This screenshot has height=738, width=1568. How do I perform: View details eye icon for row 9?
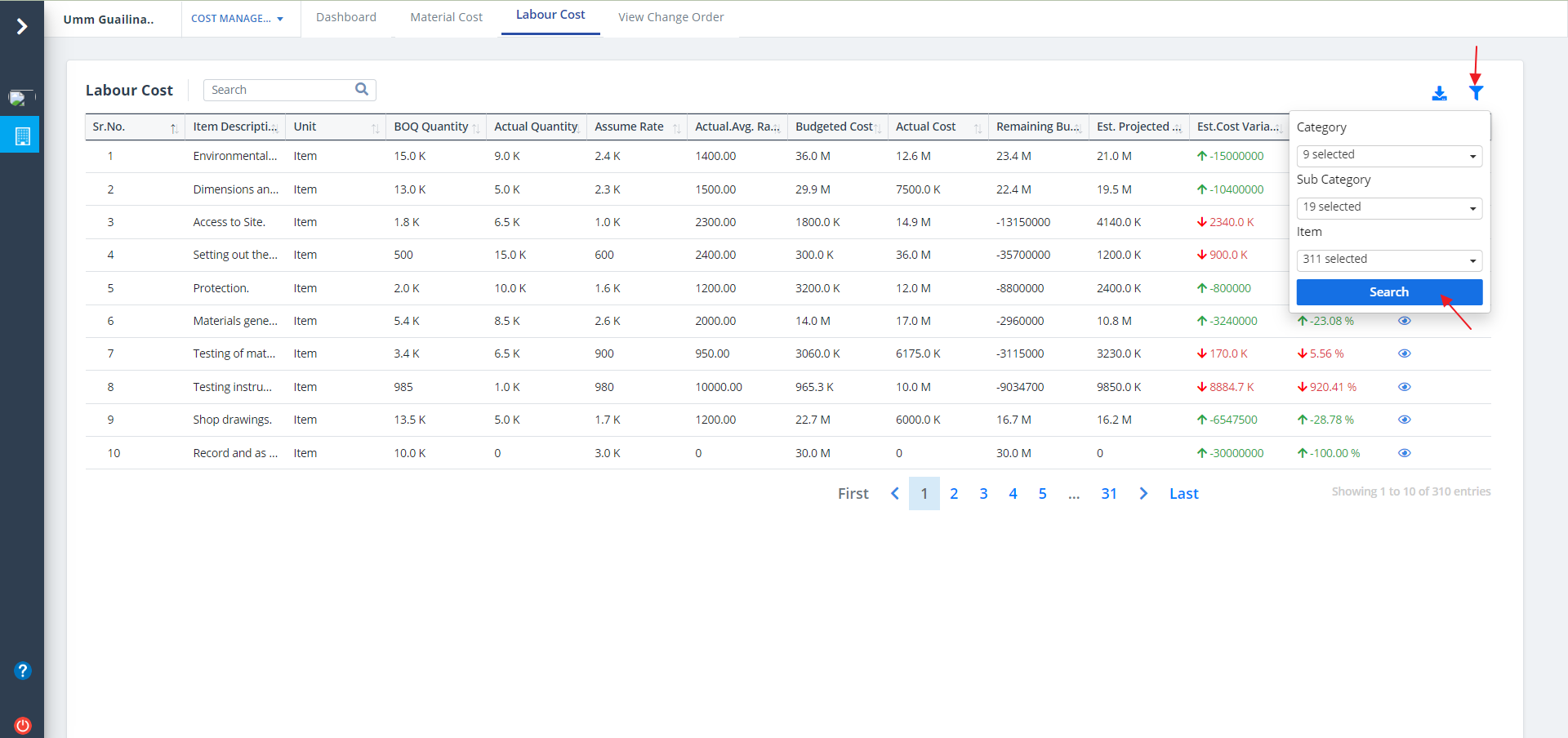1404,420
